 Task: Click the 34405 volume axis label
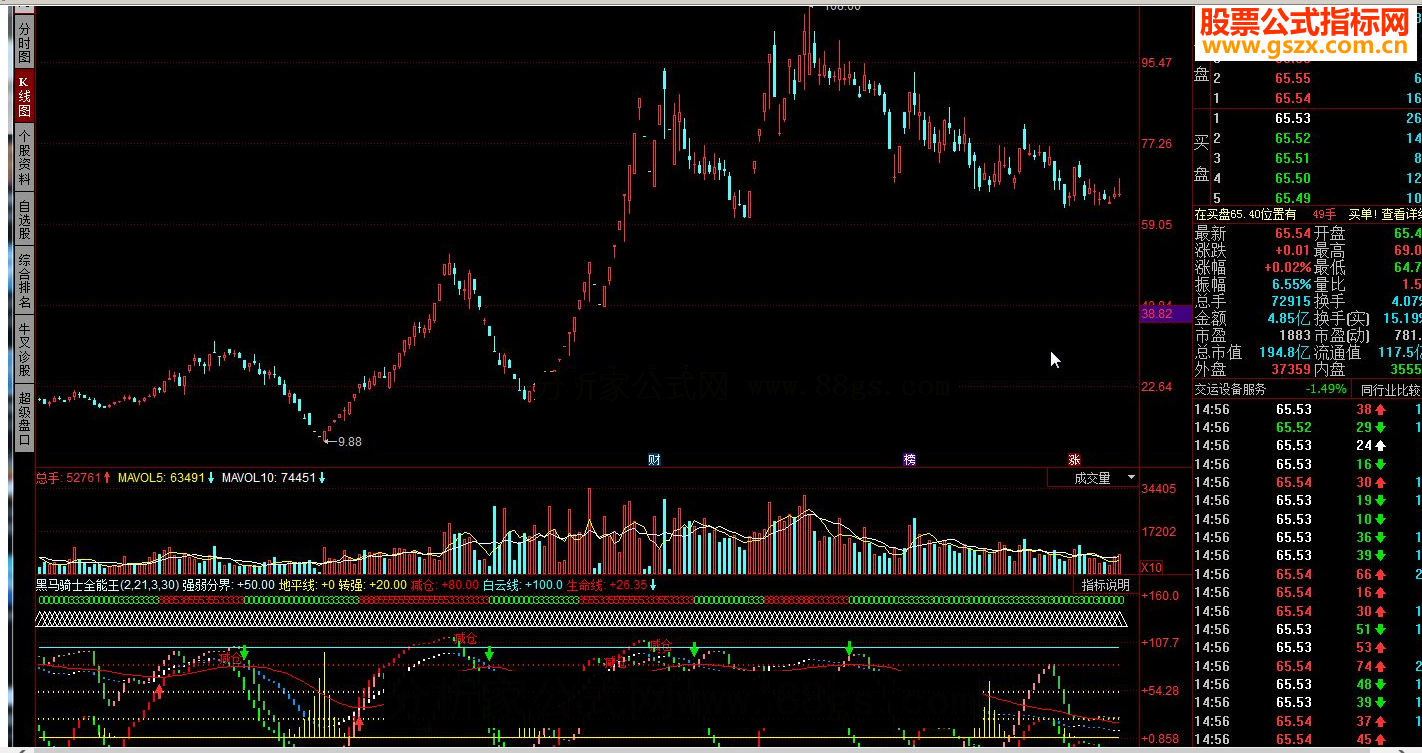click(x=1159, y=488)
